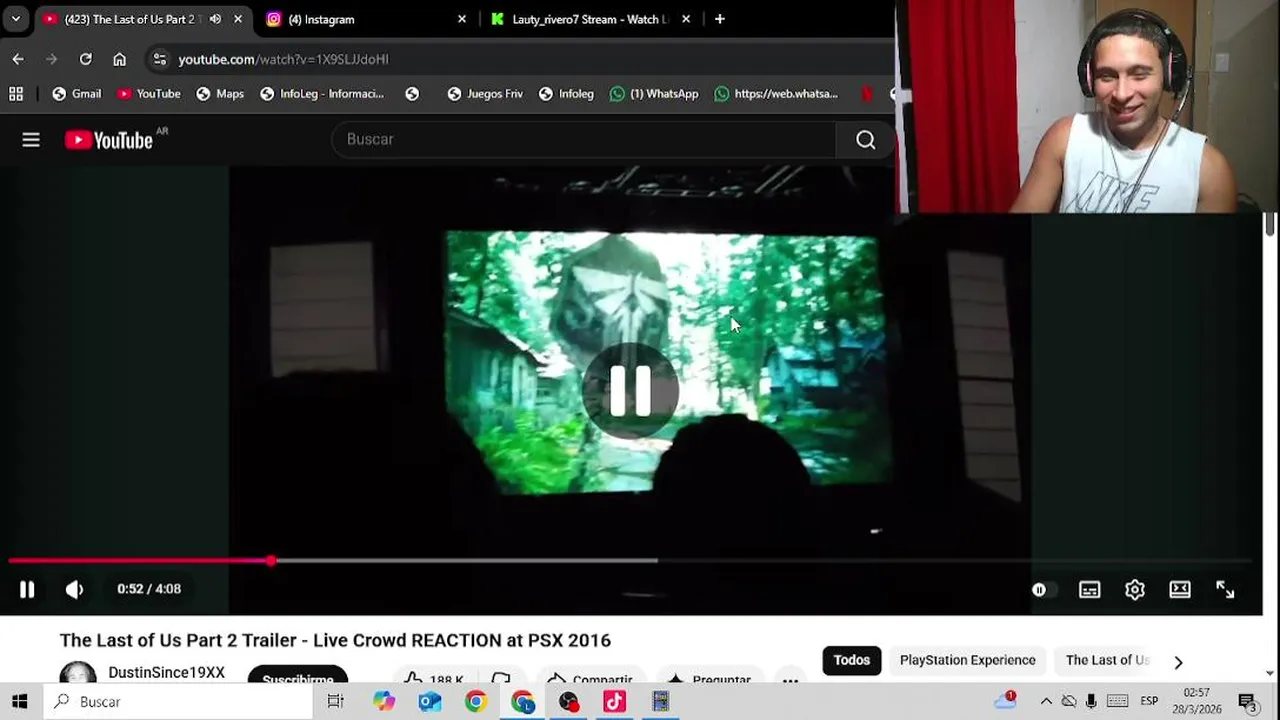Reload the current page

click(x=86, y=59)
